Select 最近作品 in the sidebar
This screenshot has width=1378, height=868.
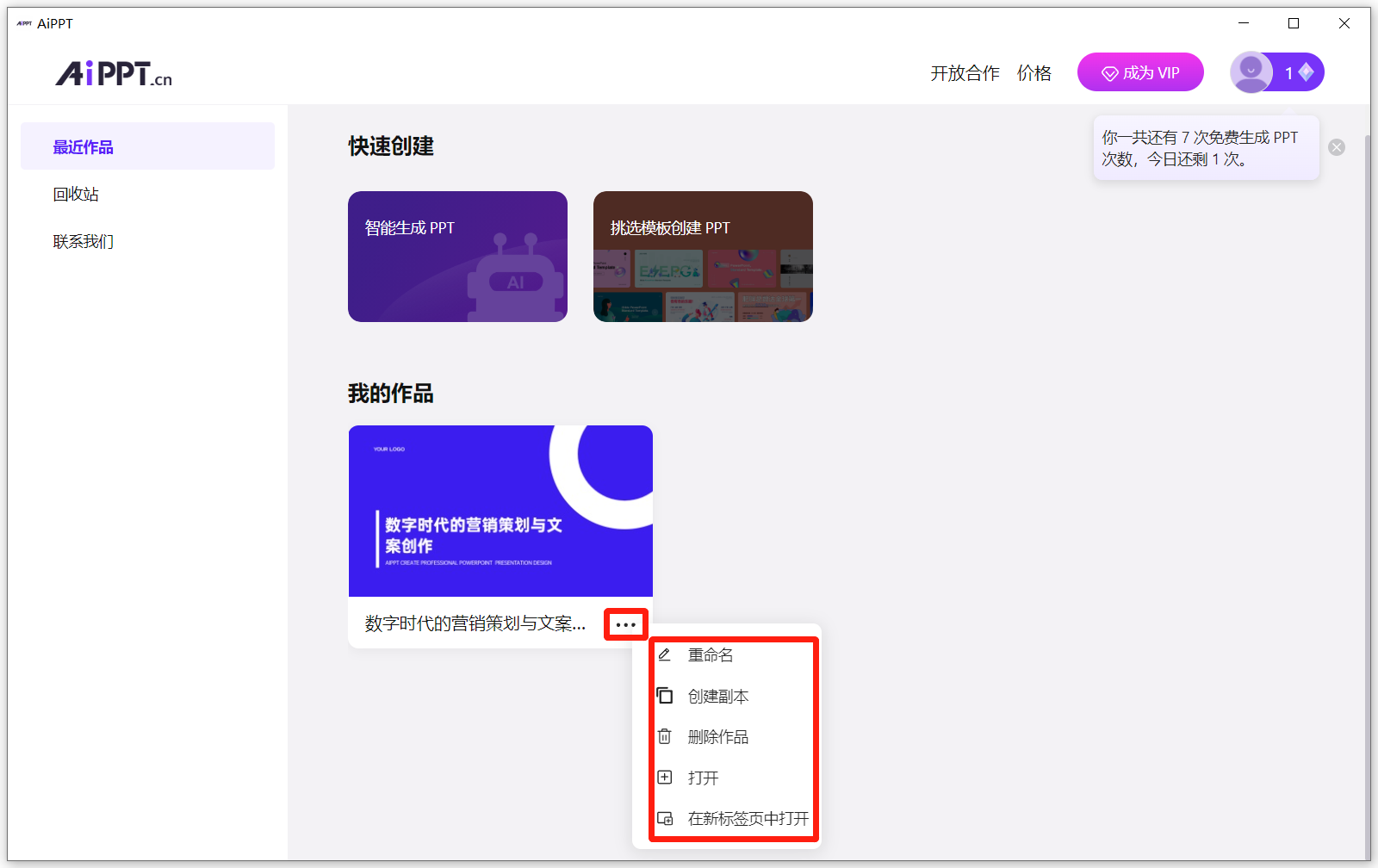tap(147, 146)
